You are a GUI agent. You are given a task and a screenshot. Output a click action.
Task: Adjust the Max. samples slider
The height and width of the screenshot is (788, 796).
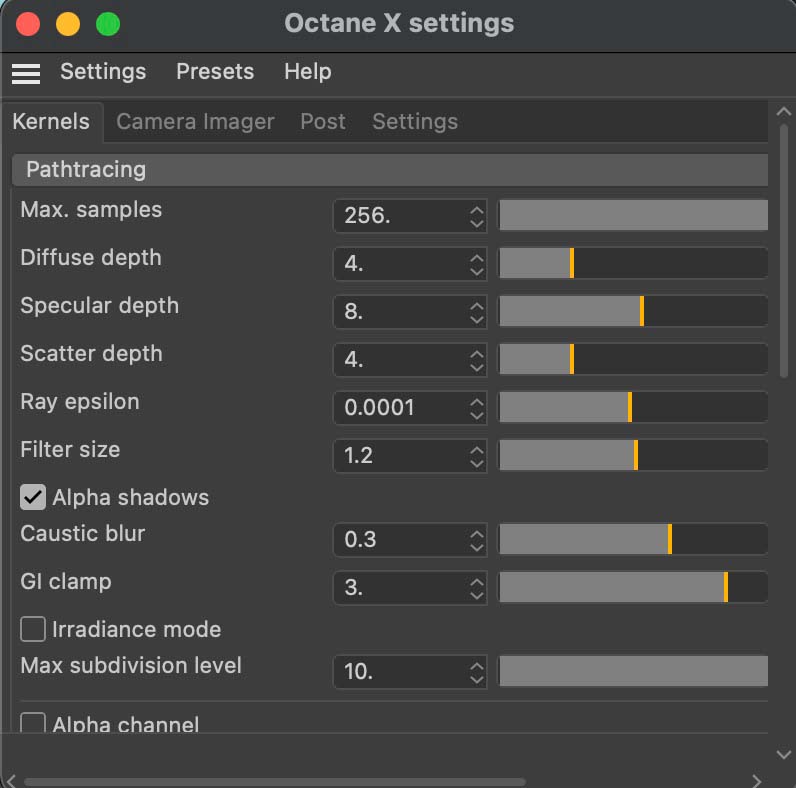633,215
